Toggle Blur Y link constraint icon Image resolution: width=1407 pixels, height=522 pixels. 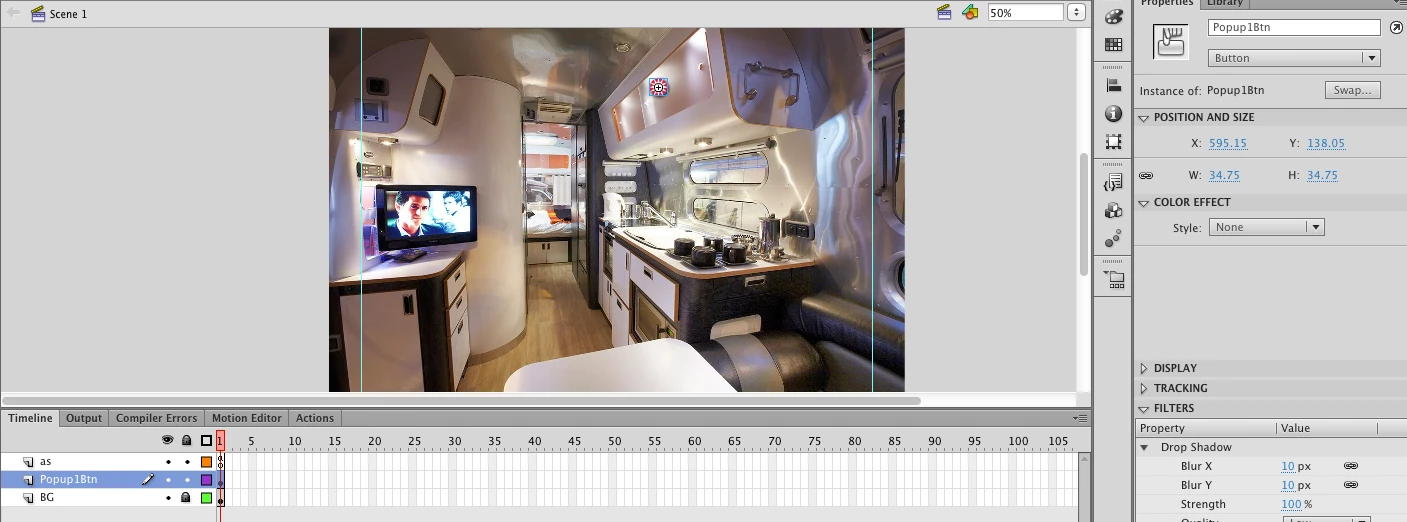[1350, 485]
